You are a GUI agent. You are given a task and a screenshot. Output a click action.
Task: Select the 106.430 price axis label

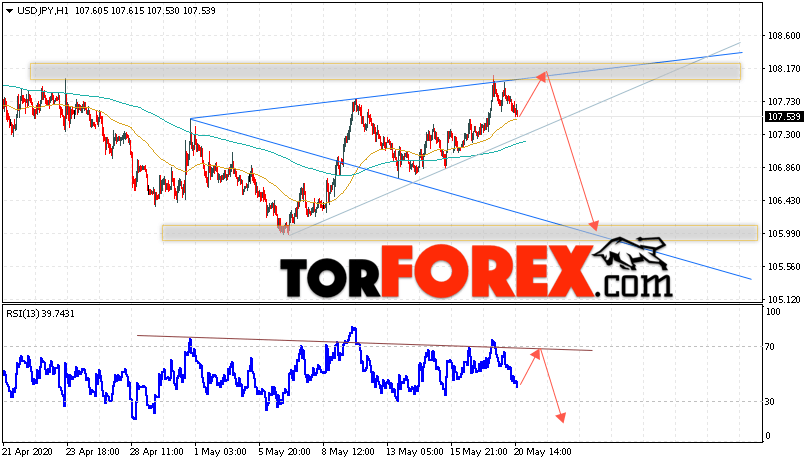coord(784,201)
